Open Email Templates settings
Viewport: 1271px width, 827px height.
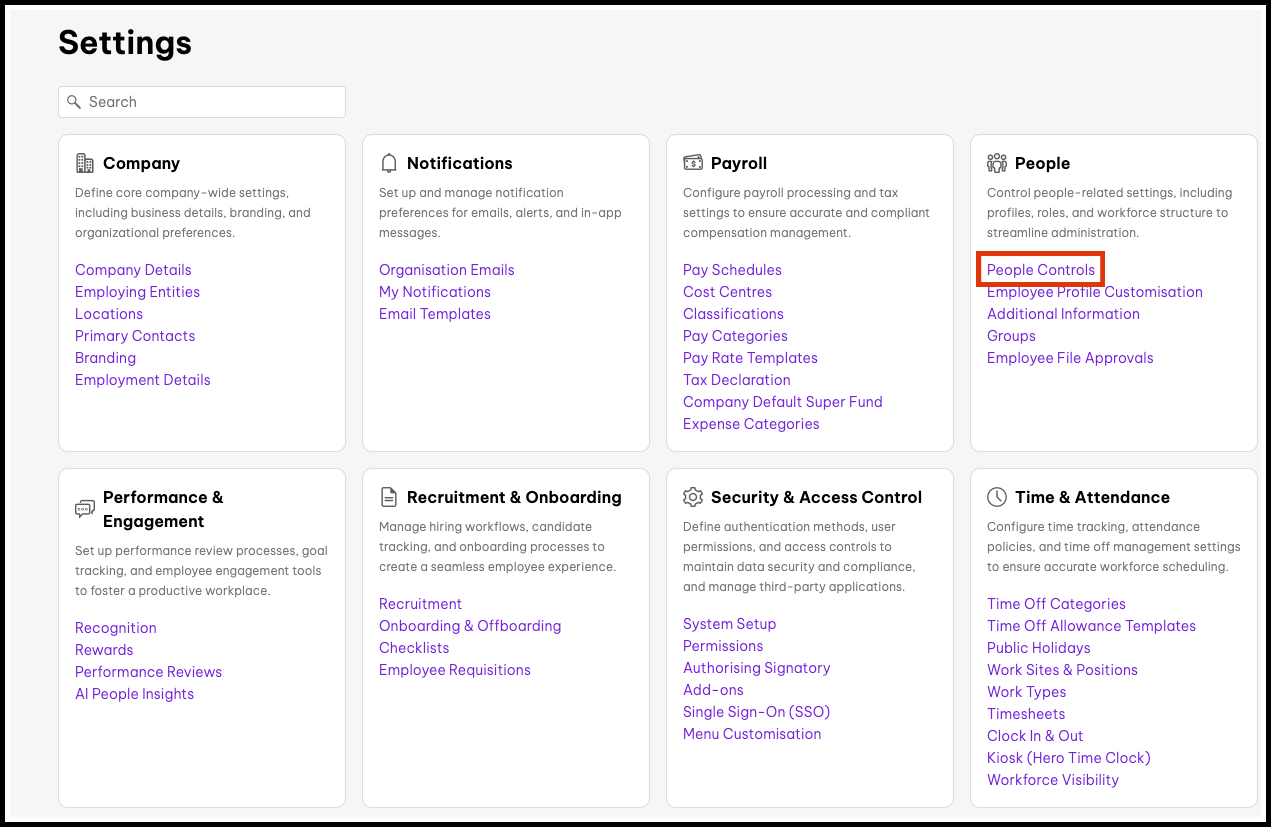[434, 314]
